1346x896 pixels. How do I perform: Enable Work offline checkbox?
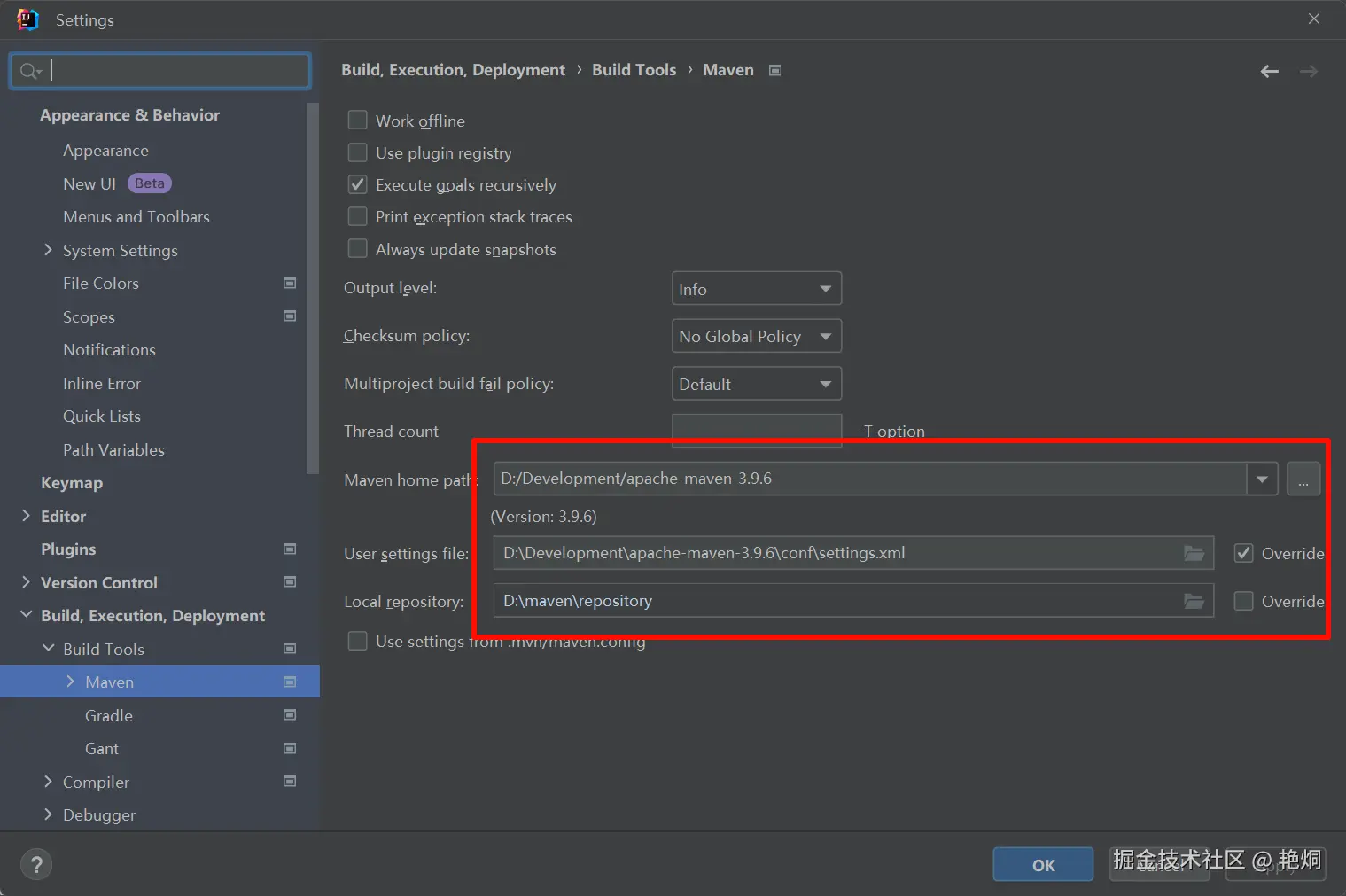click(357, 120)
